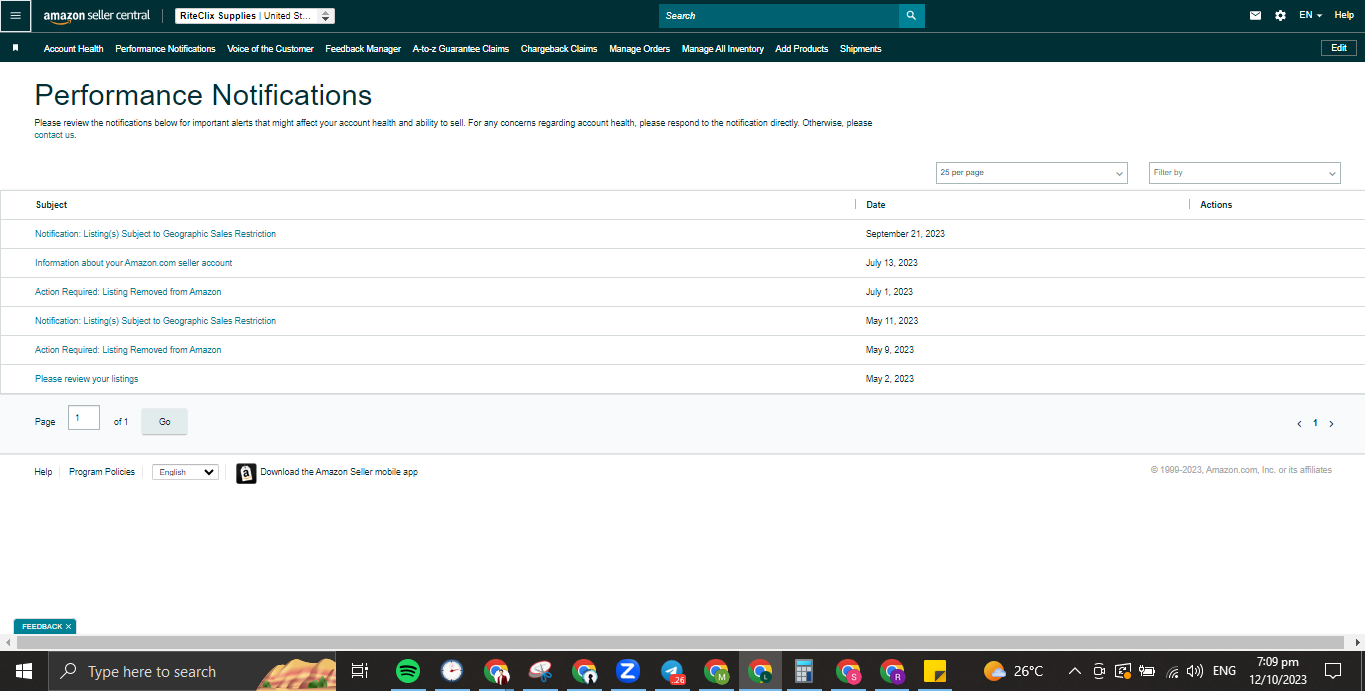Go to previous page arrow
1365x691 pixels.
coord(1299,424)
